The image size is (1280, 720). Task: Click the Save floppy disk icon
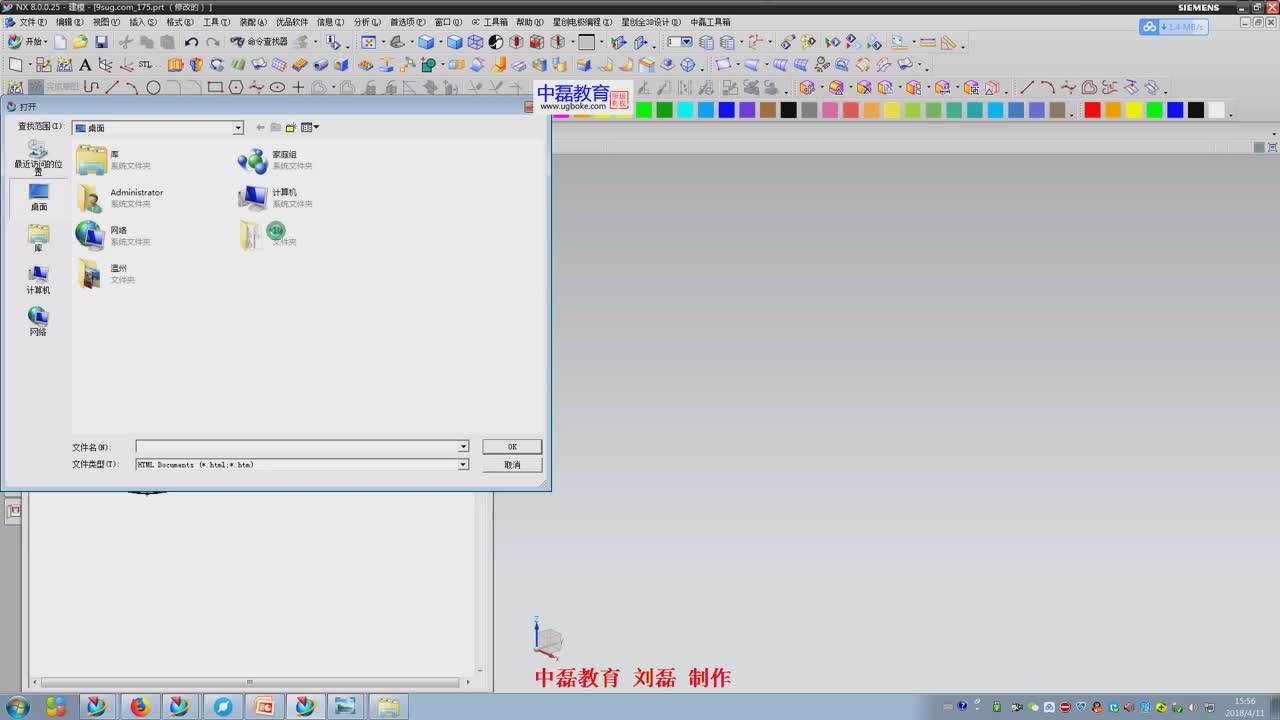click(101, 42)
